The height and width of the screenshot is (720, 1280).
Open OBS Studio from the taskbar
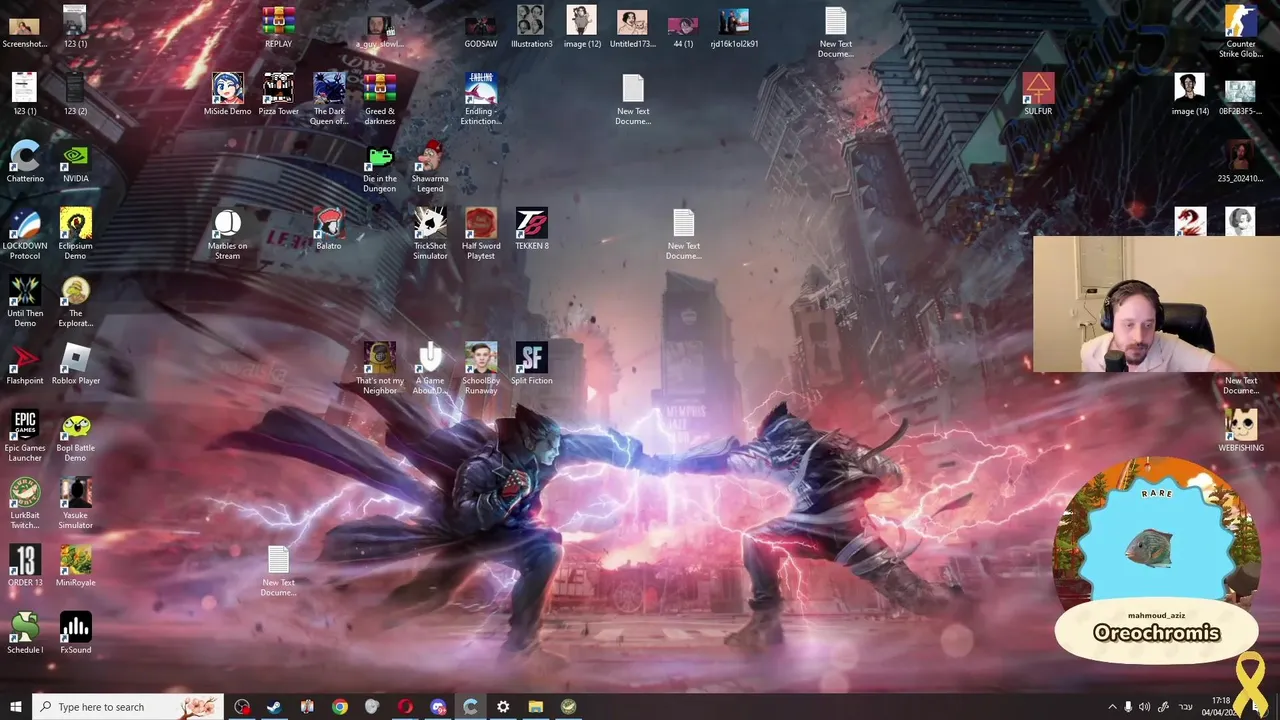coord(242,707)
